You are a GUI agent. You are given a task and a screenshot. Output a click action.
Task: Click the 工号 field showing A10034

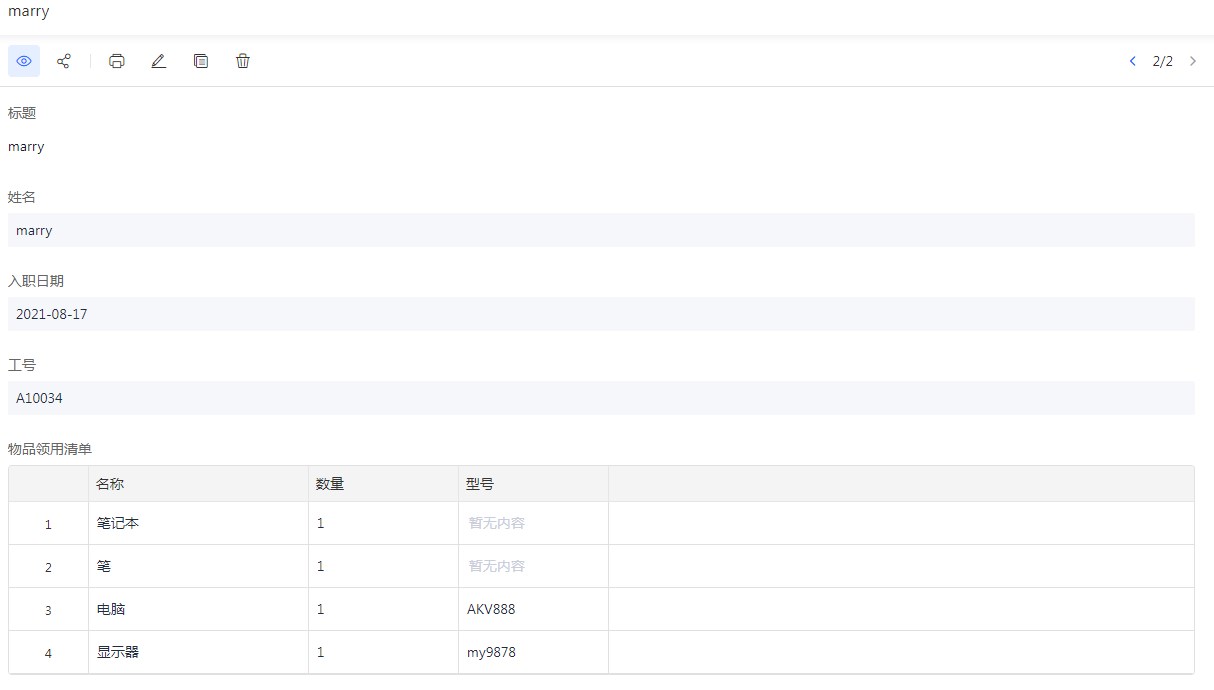tap(600, 398)
